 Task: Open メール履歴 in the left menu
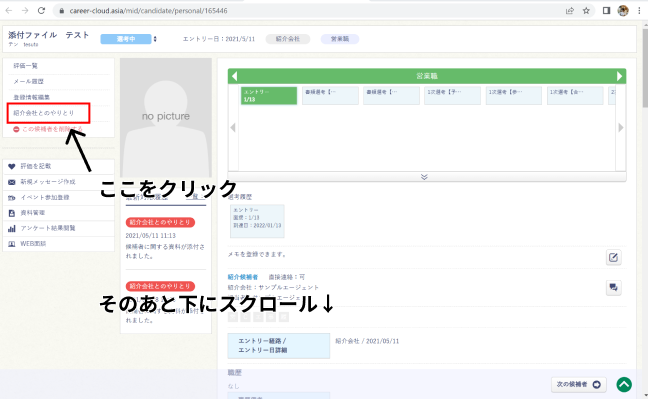pos(29,81)
